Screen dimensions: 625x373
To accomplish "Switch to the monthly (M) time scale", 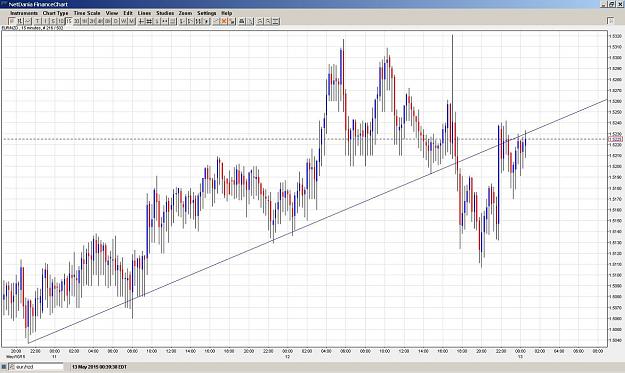I will pos(132,21).
